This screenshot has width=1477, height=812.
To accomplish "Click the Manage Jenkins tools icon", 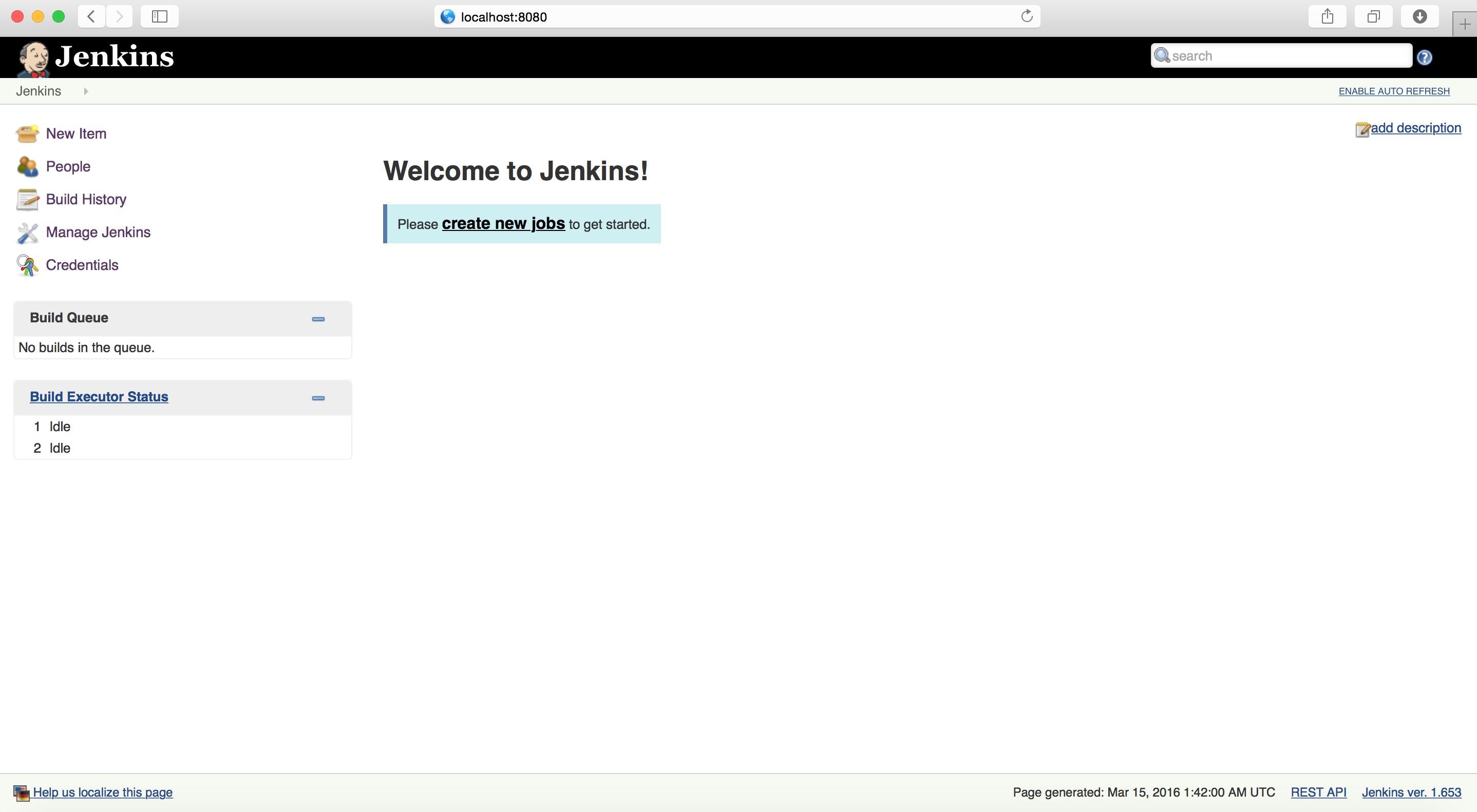I will click(x=27, y=233).
